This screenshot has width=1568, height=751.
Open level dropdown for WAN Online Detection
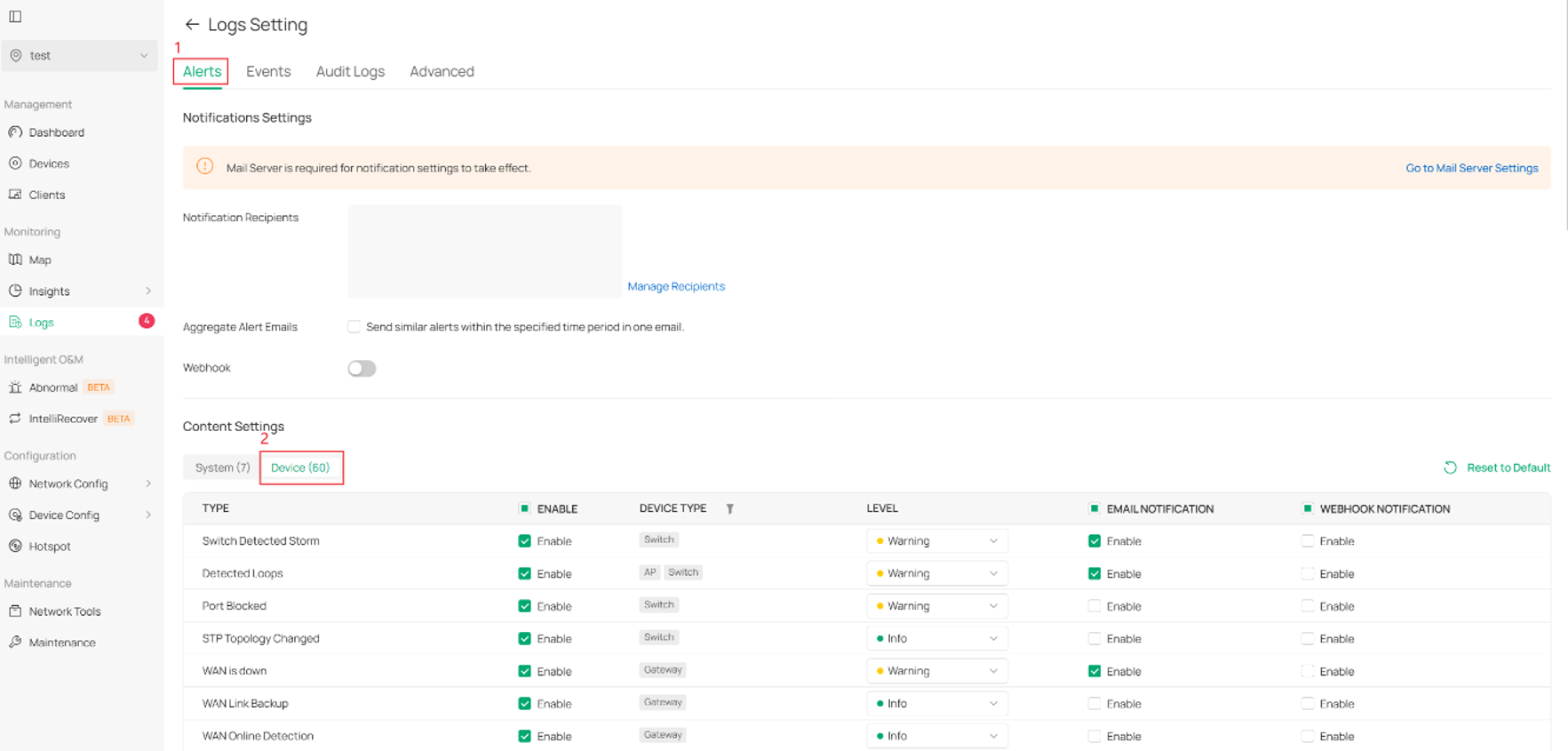click(937, 736)
